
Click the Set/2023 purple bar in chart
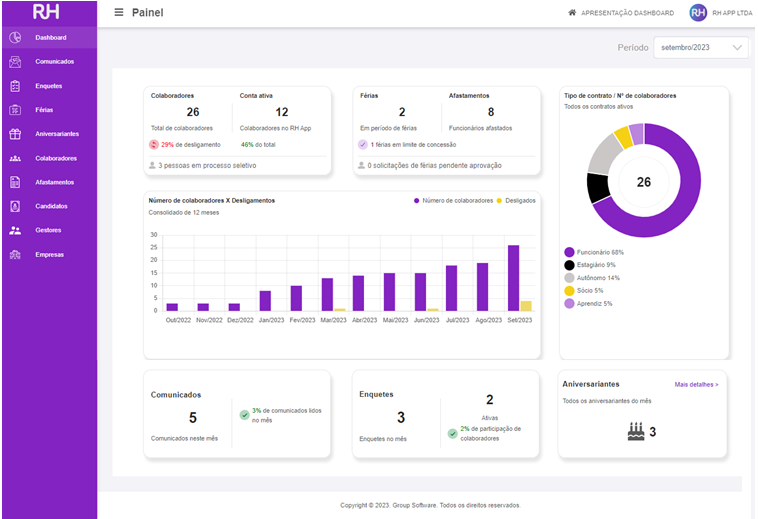click(x=513, y=278)
